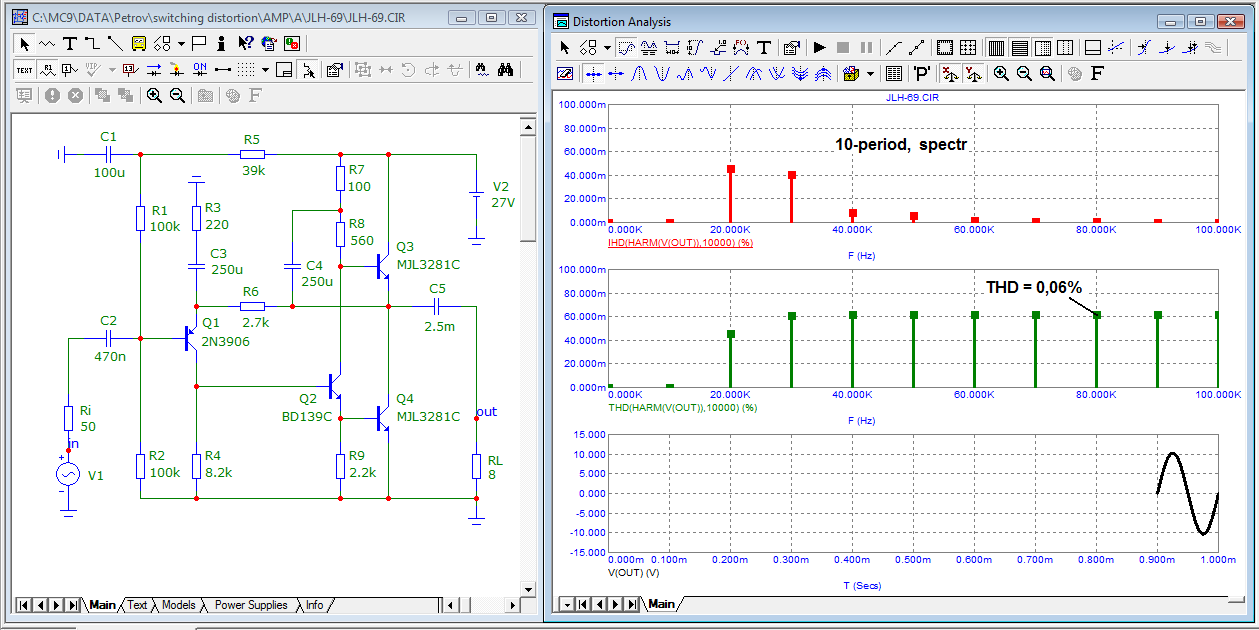
Task: Click last-tab navigation arrow in Distortion Analysis
Action: click(630, 604)
